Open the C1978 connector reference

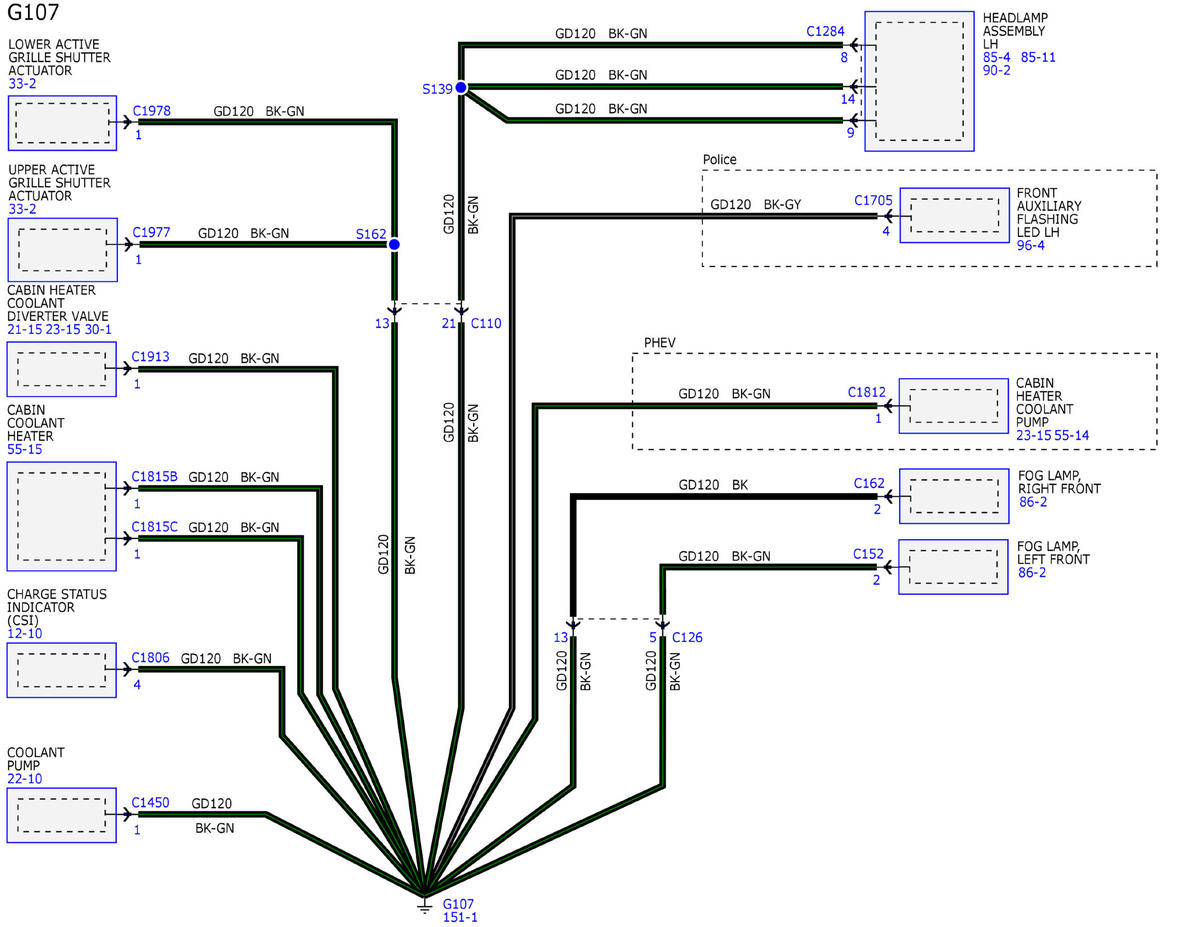point(151,111)
